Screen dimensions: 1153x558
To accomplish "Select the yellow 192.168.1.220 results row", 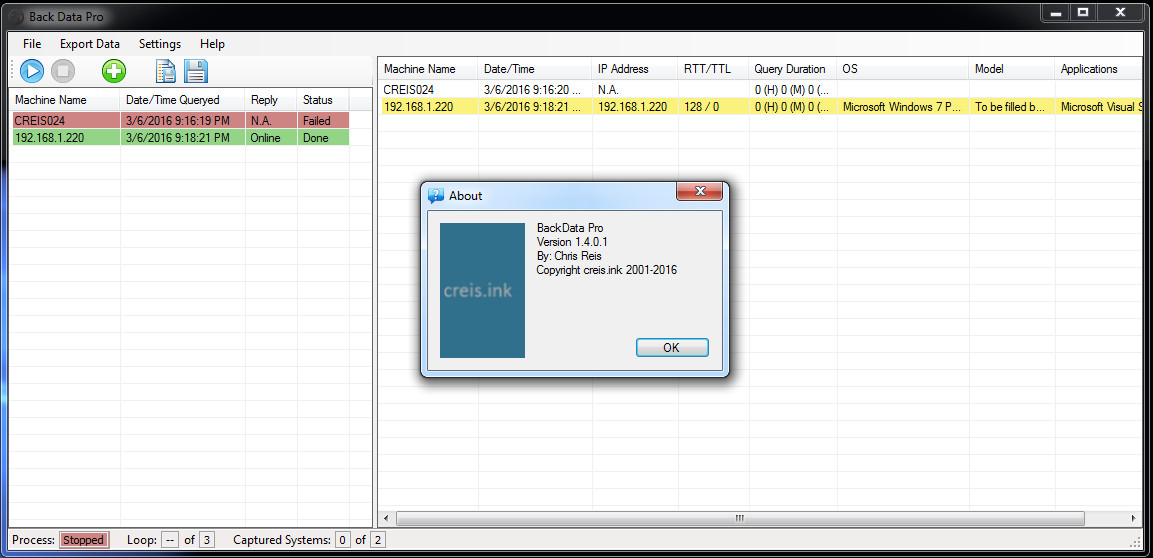I will click(x=760, y=107).
